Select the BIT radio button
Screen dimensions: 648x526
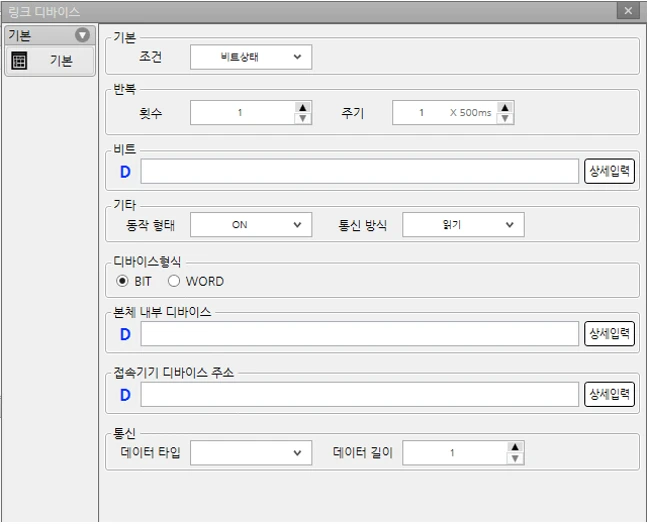click(x=122, y=281)
